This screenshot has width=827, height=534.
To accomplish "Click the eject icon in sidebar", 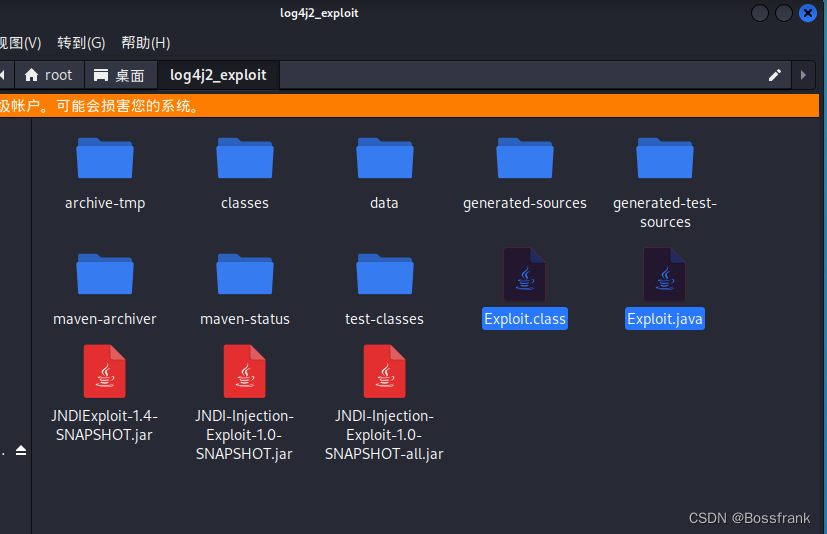I will pos(21,450).
